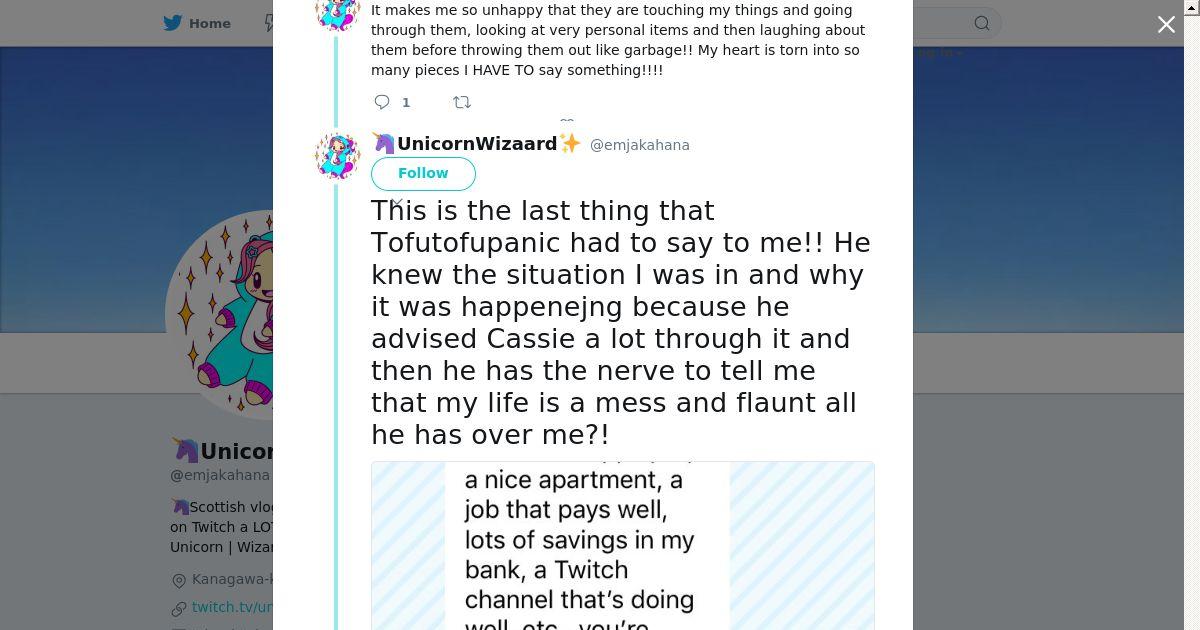Click the reply speech bubble icon
The image size is (1200, 630).
pos(382,102)
